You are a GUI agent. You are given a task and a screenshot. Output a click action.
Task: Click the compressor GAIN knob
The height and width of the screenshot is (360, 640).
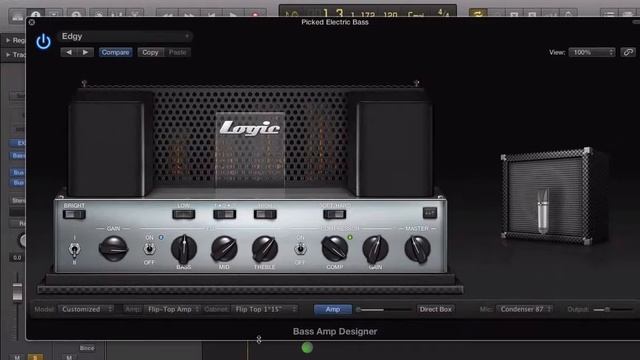pyautogui.click(x=376, y=249)
